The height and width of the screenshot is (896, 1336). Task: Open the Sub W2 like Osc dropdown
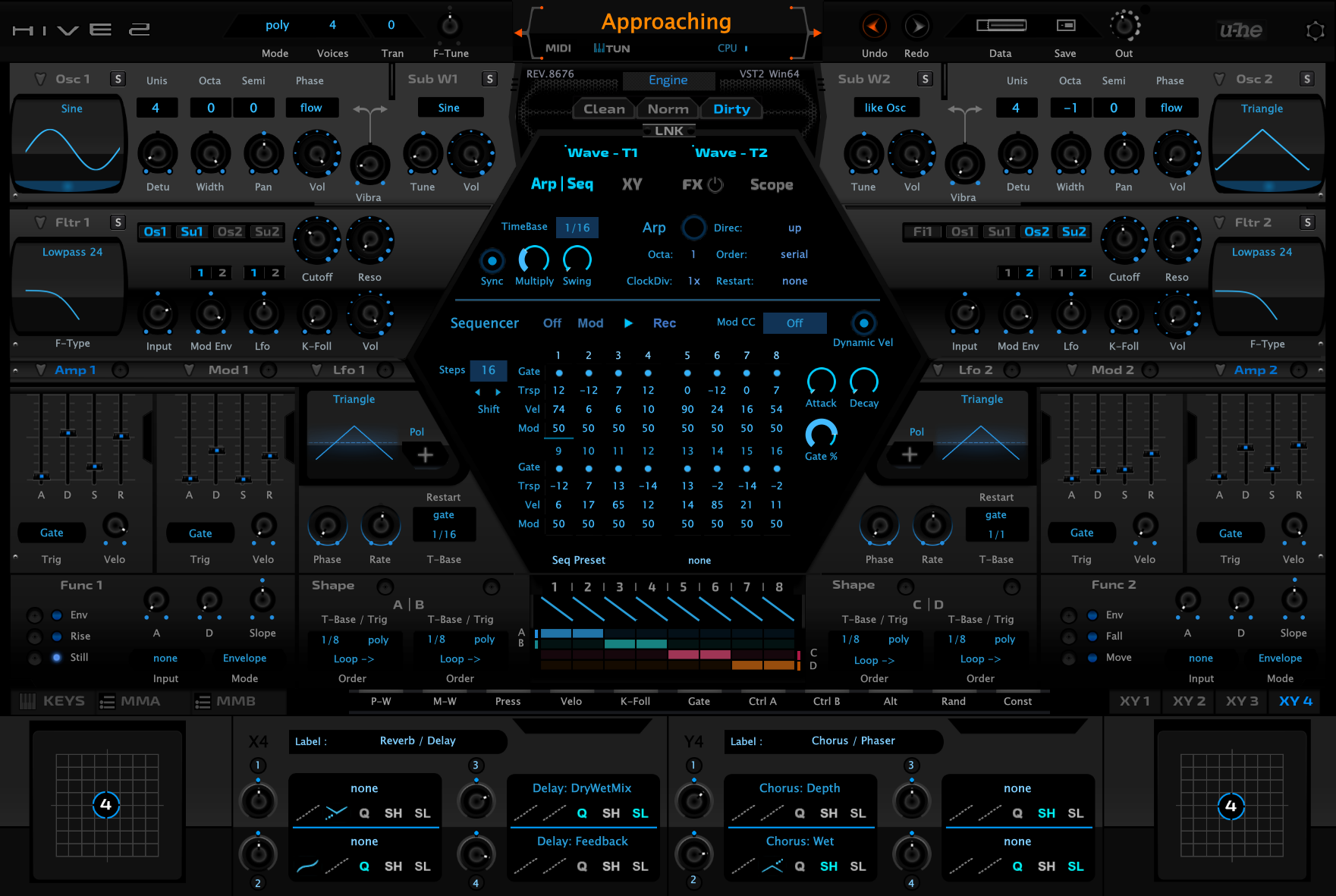885,108
